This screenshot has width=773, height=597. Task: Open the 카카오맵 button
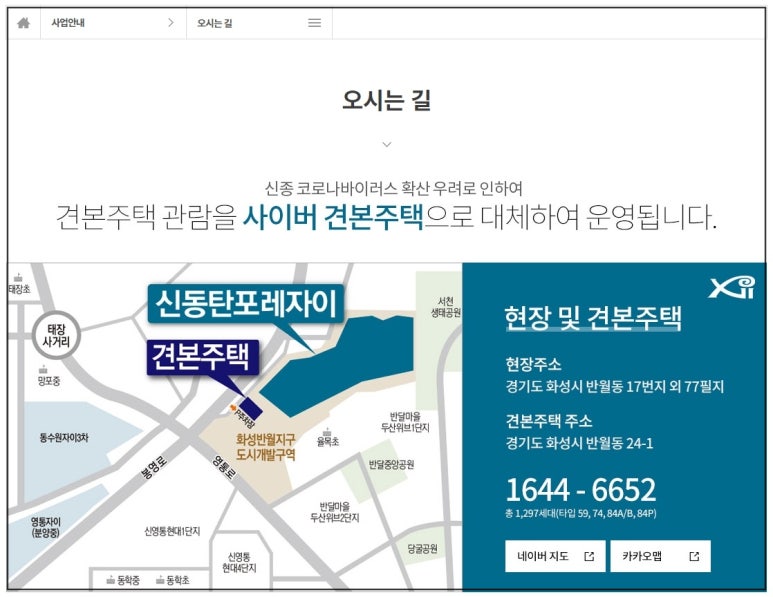click(661, 556)
